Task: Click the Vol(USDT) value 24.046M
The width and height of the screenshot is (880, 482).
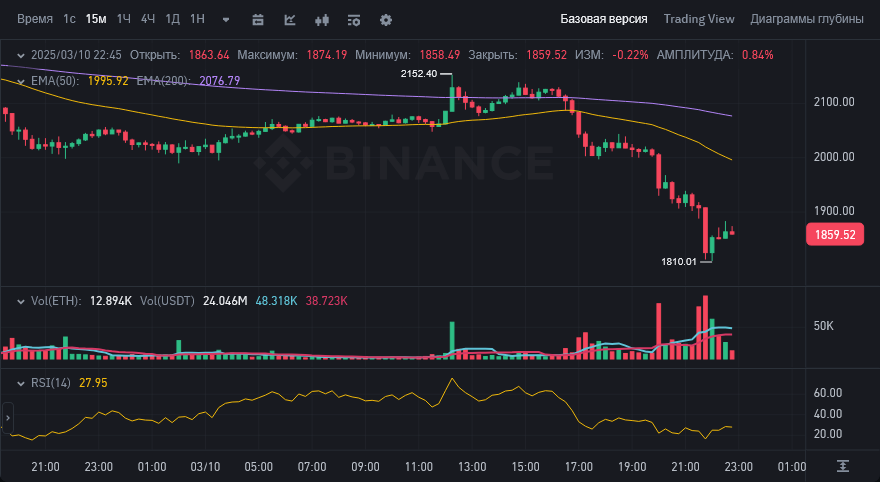Action: pyautogui.click(x=225, y=301)
